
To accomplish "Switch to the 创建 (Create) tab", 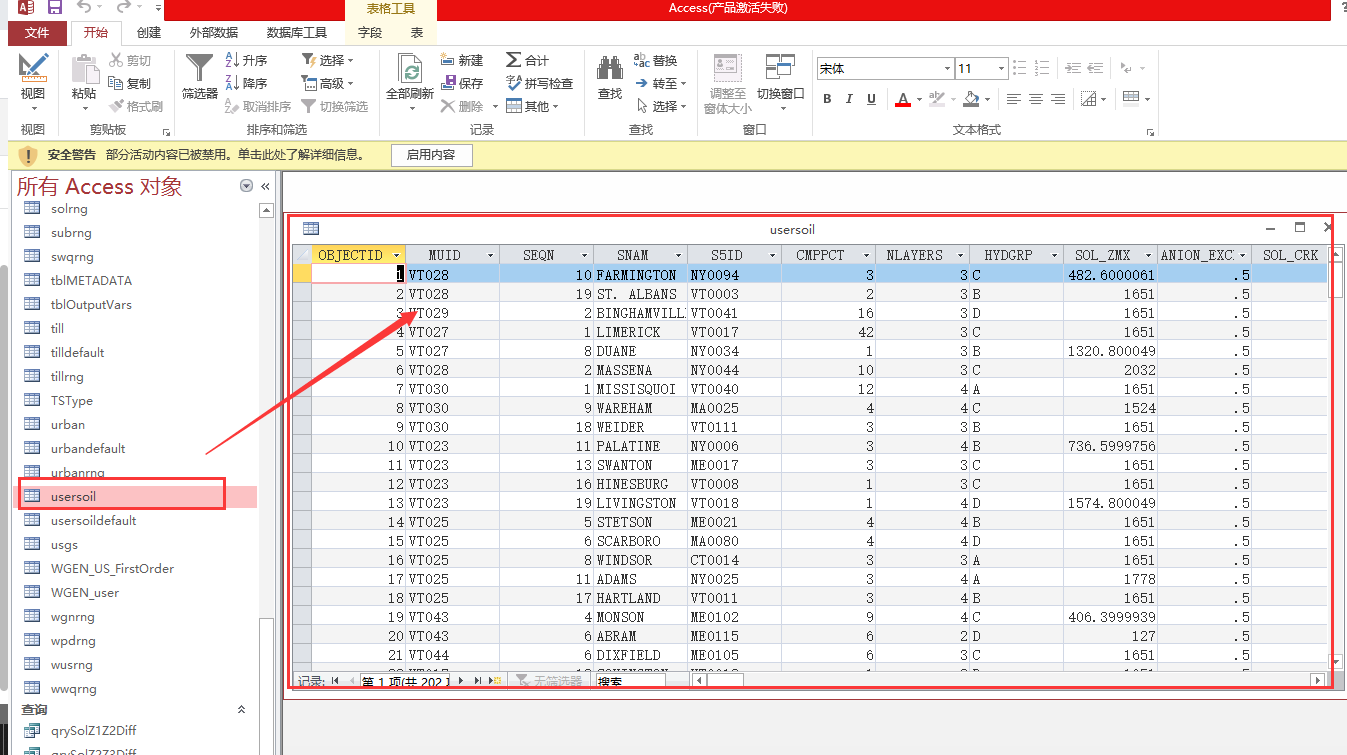I will pos(149,32).
